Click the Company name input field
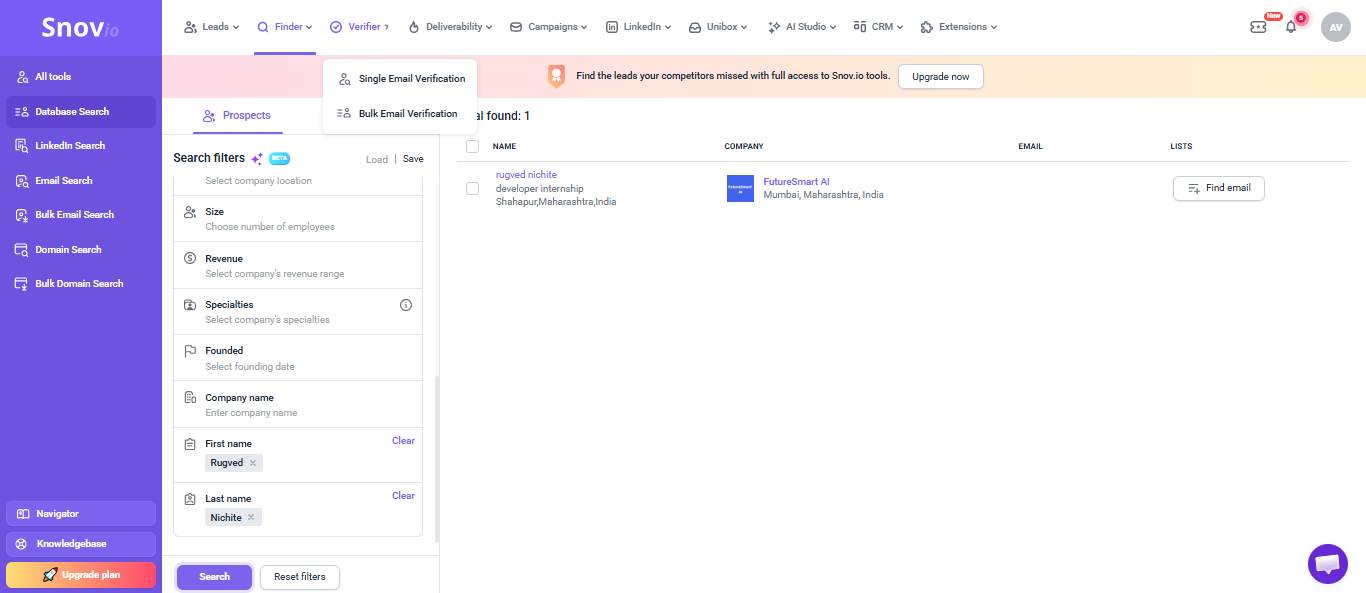Viewport: 1366px width, 593px height. (x=298, y=404)
